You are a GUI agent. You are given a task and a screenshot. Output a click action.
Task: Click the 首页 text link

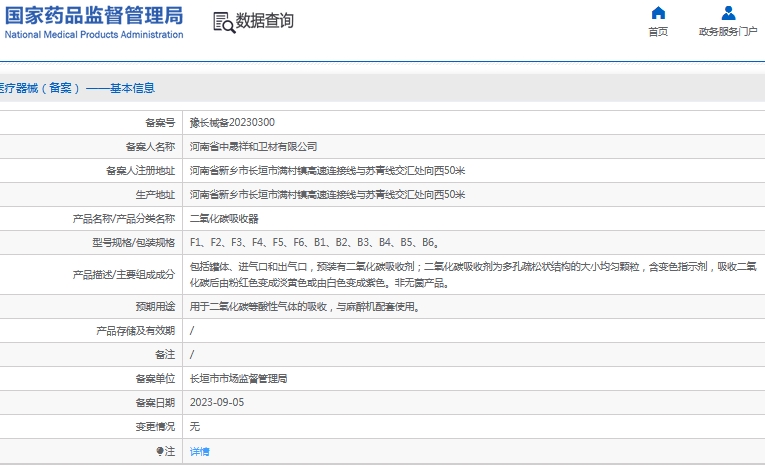click(x=658, y=32)
